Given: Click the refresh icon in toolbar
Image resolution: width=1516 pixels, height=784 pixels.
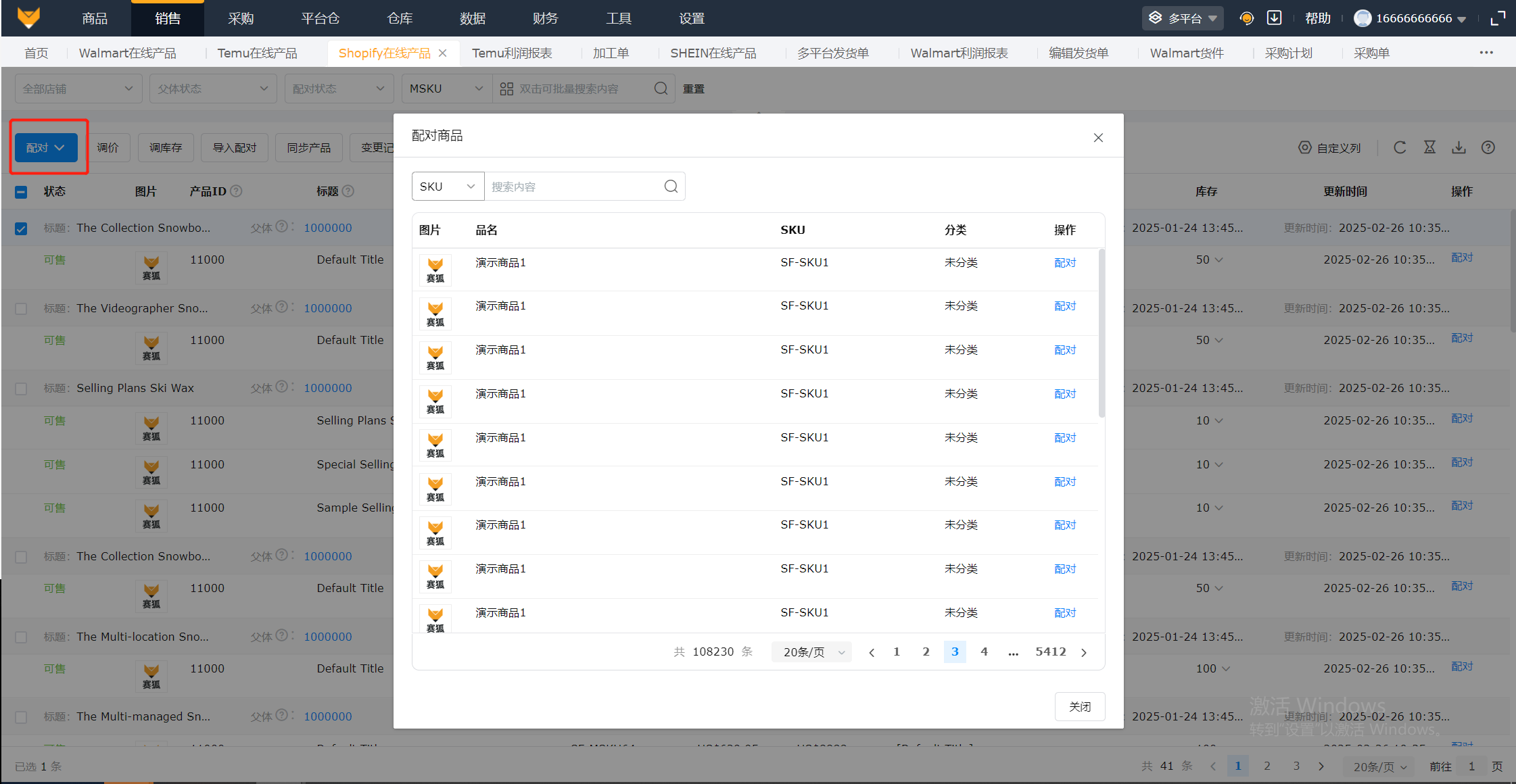Looking at the screenshot, I should click(1400, 147).
